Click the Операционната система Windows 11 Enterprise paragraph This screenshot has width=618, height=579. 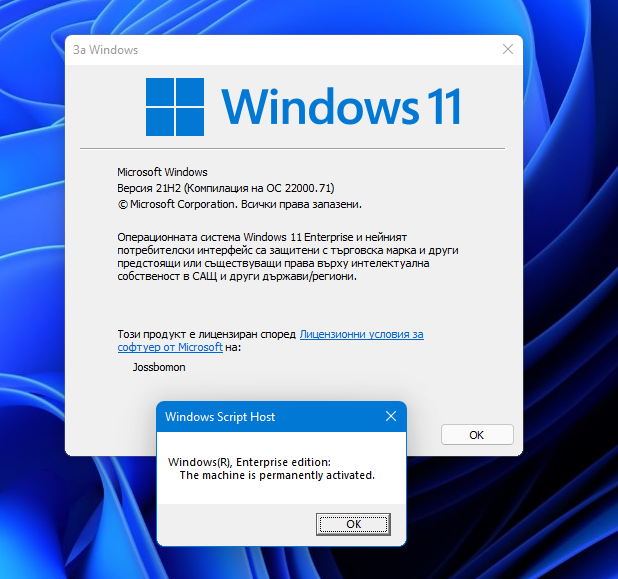[x=288, y=257]
